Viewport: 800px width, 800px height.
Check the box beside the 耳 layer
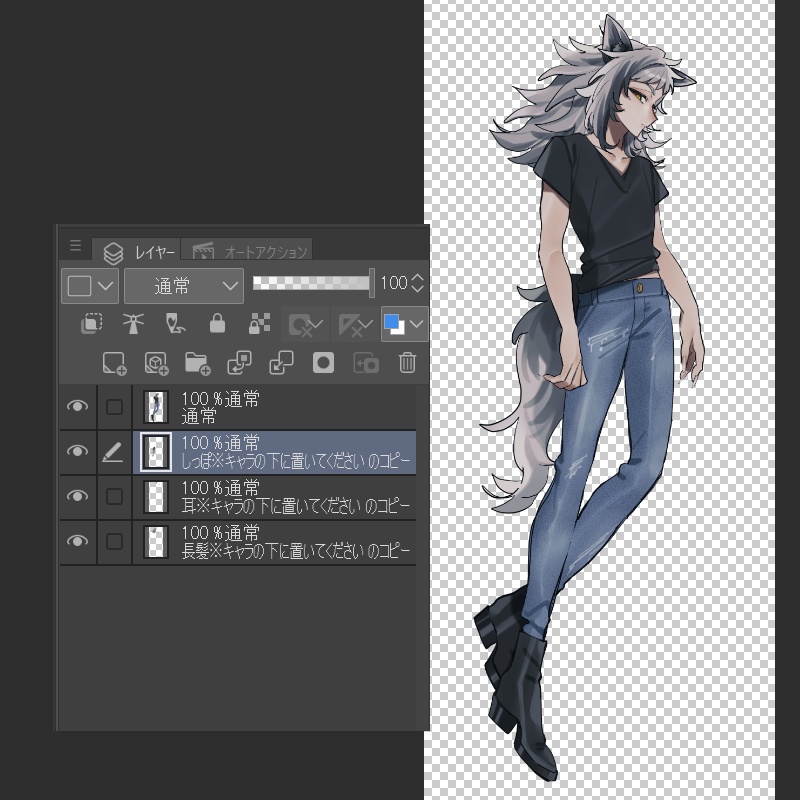[114, 496]
